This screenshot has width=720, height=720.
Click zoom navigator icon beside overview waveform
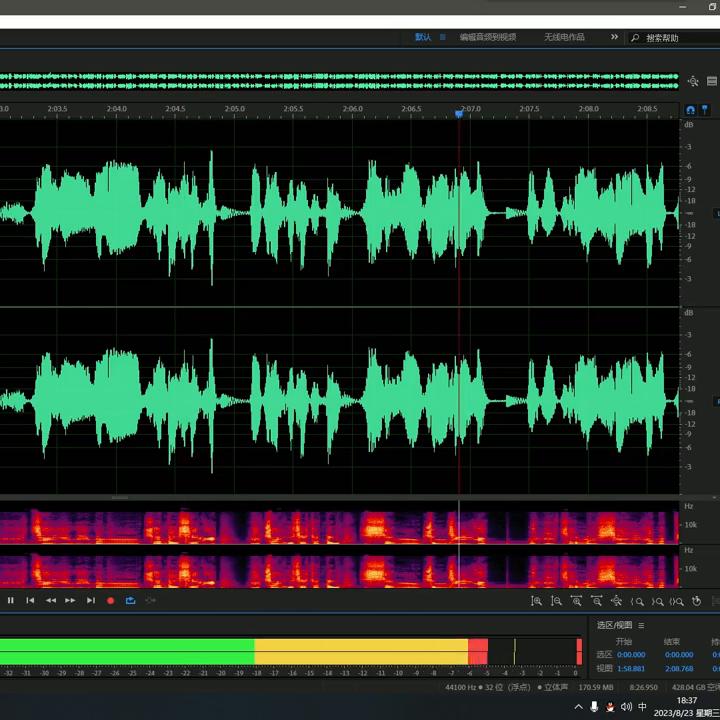(693, 81)
